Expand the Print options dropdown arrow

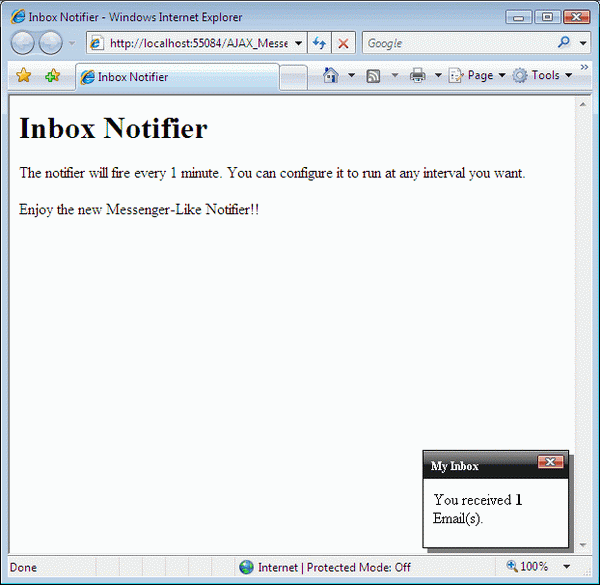click(x=438, y=75)
